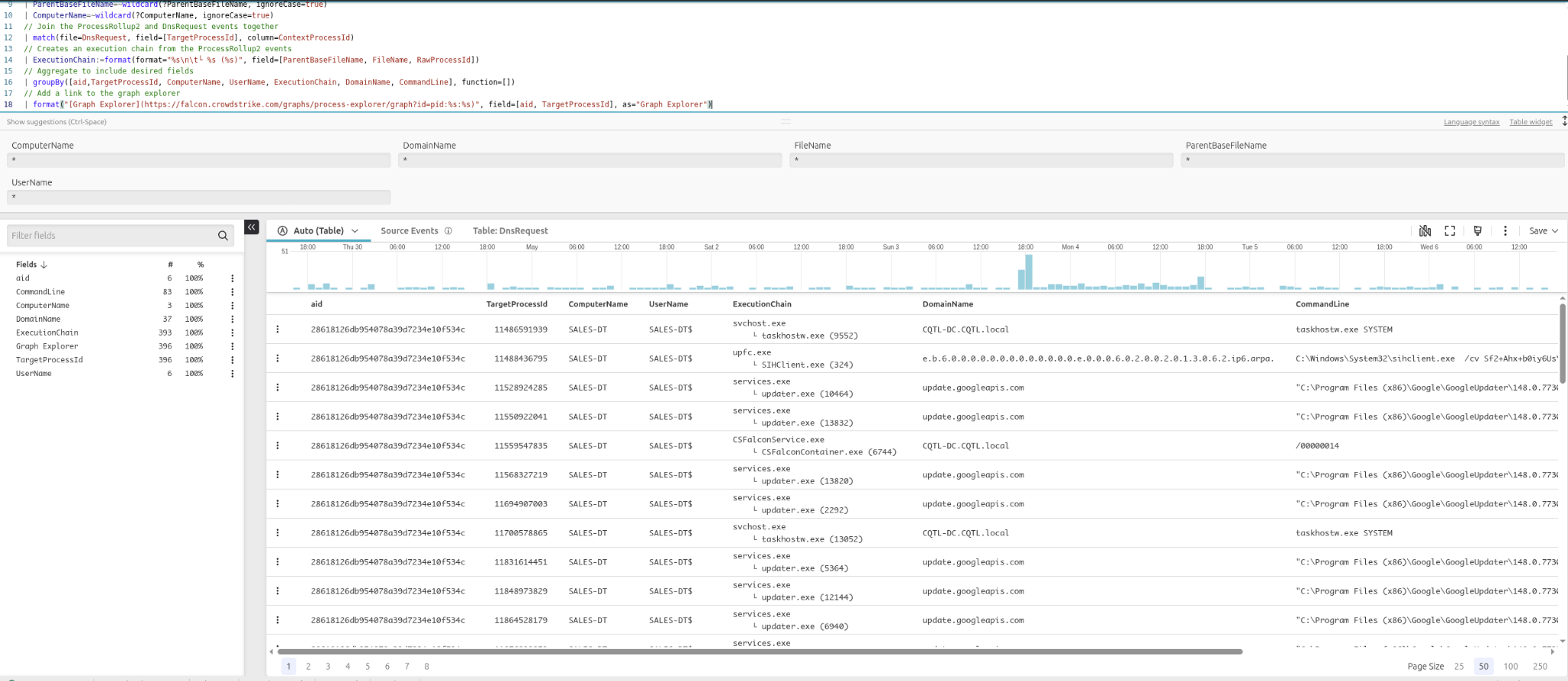Image resolution: width=1568 pixels, height=681 pixels.
Task: Click the DomainName column header
Action: (x=948, y=304)
